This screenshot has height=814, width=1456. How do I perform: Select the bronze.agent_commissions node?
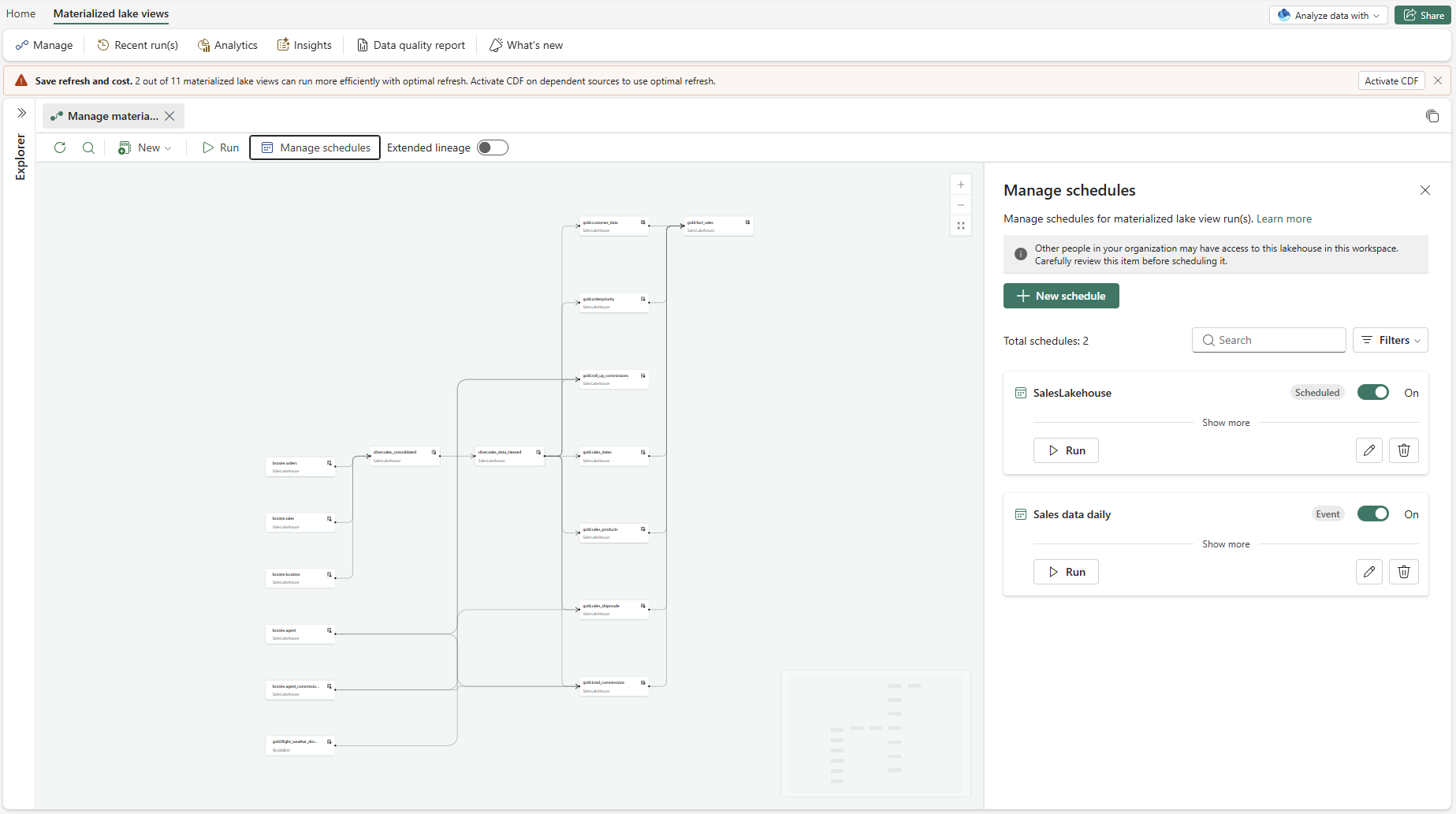tap(300, 690)
